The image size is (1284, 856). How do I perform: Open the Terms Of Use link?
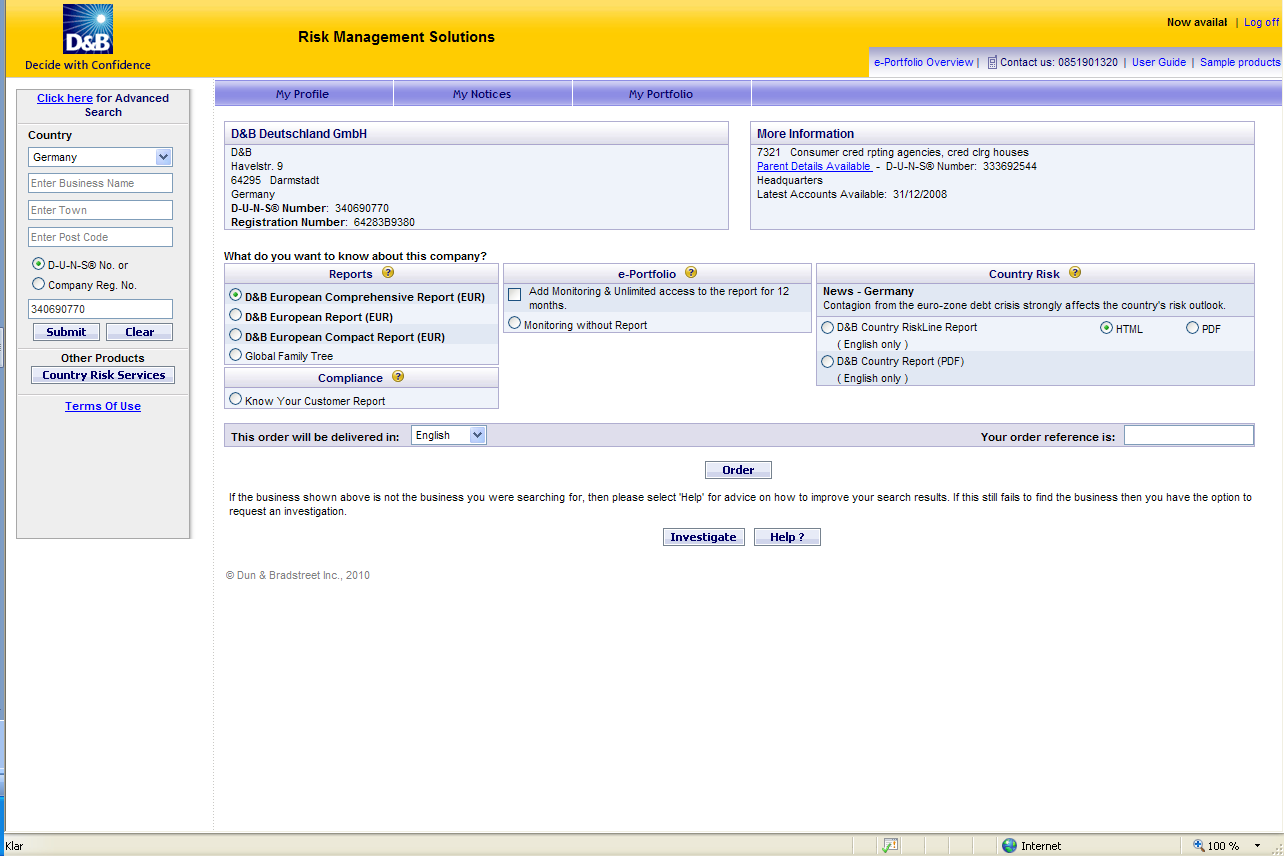[x=103, y=406]
